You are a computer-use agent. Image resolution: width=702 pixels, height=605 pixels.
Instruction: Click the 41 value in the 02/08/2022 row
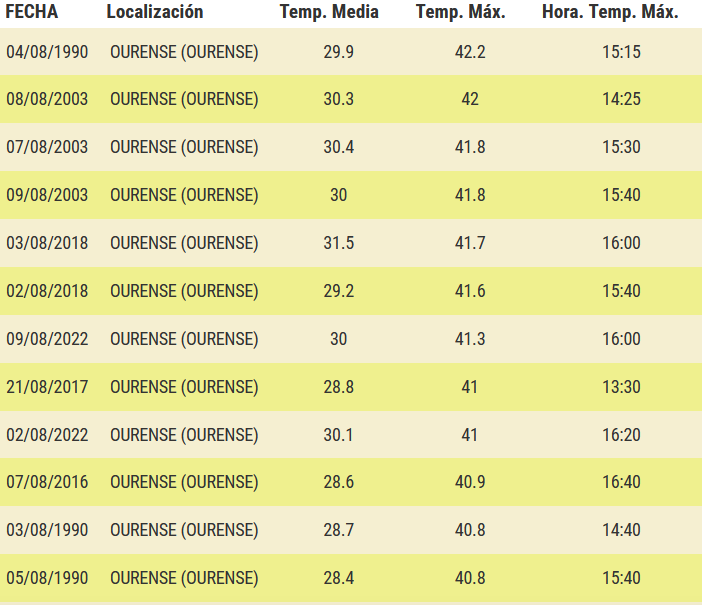coord(470,435)
